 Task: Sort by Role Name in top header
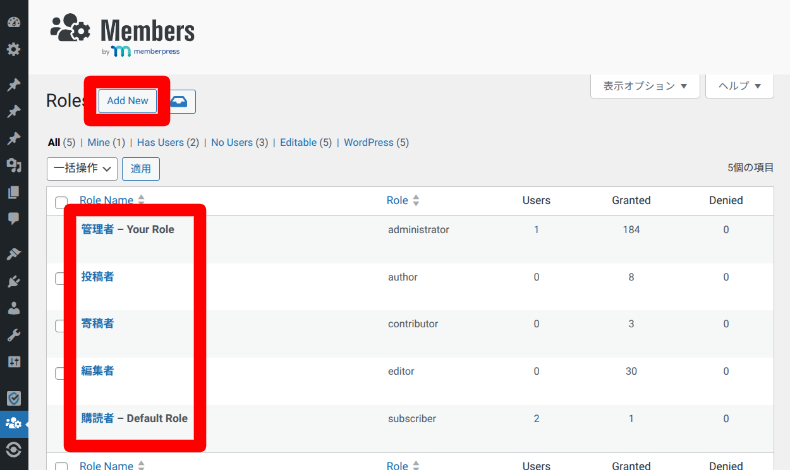pos(112,200)
